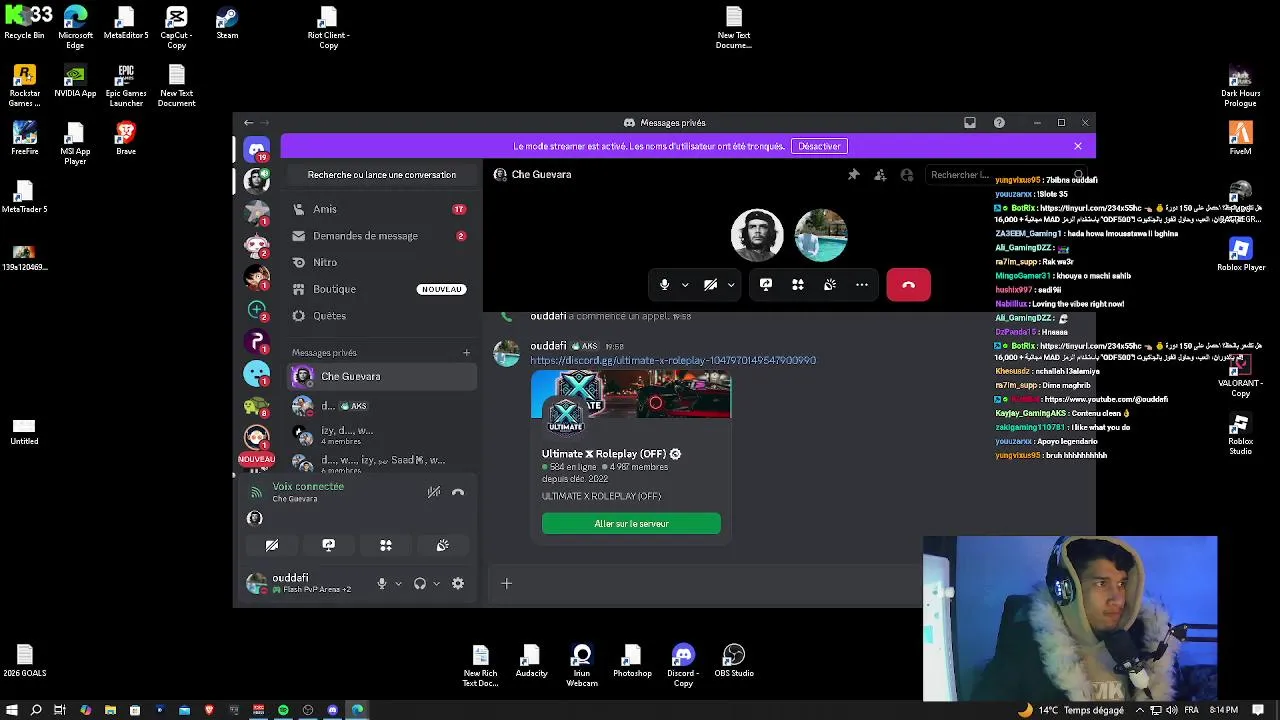
Task: Mute microphone in call controls
Action: tap(664, 285)
